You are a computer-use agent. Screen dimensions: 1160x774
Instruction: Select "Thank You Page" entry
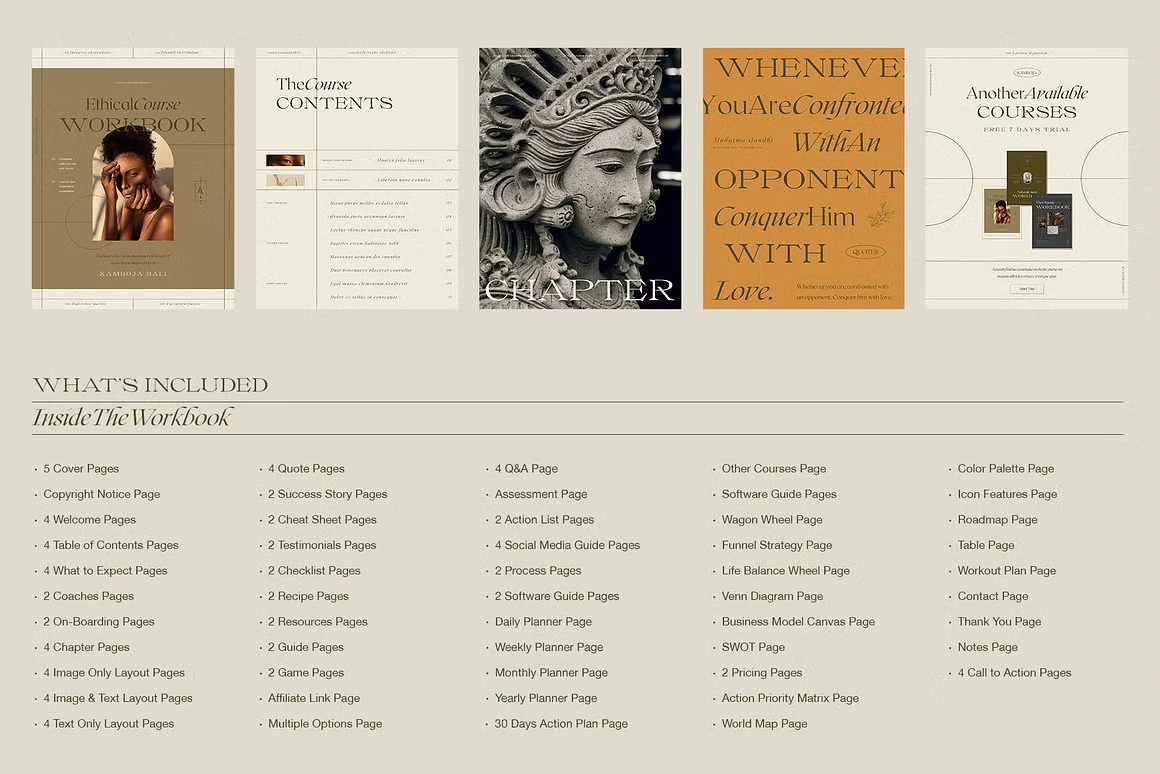pos(999,622)
